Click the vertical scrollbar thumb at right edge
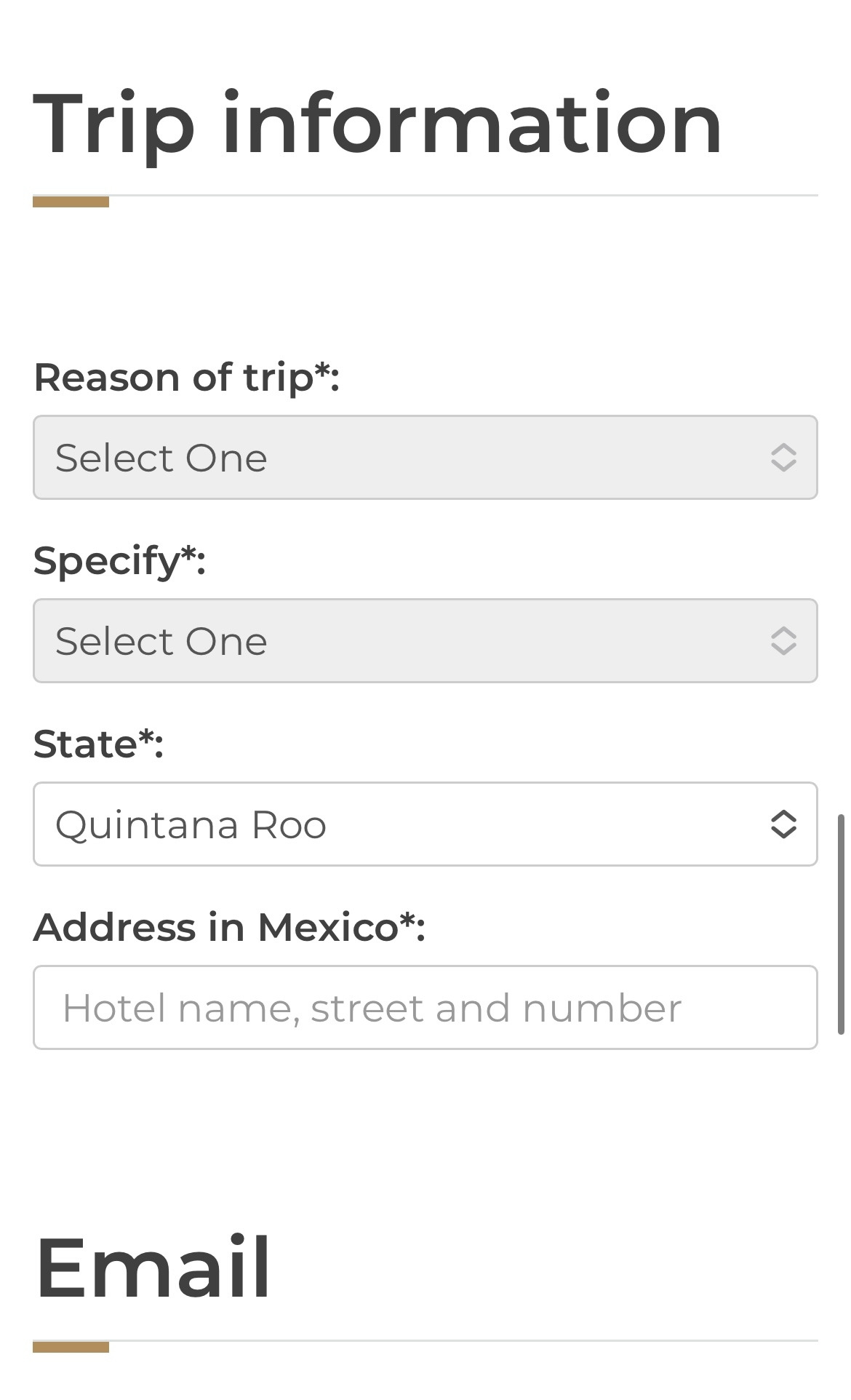Image resolution: width=851 pixels, height=1400 pixels. click(x=841, y=924)
